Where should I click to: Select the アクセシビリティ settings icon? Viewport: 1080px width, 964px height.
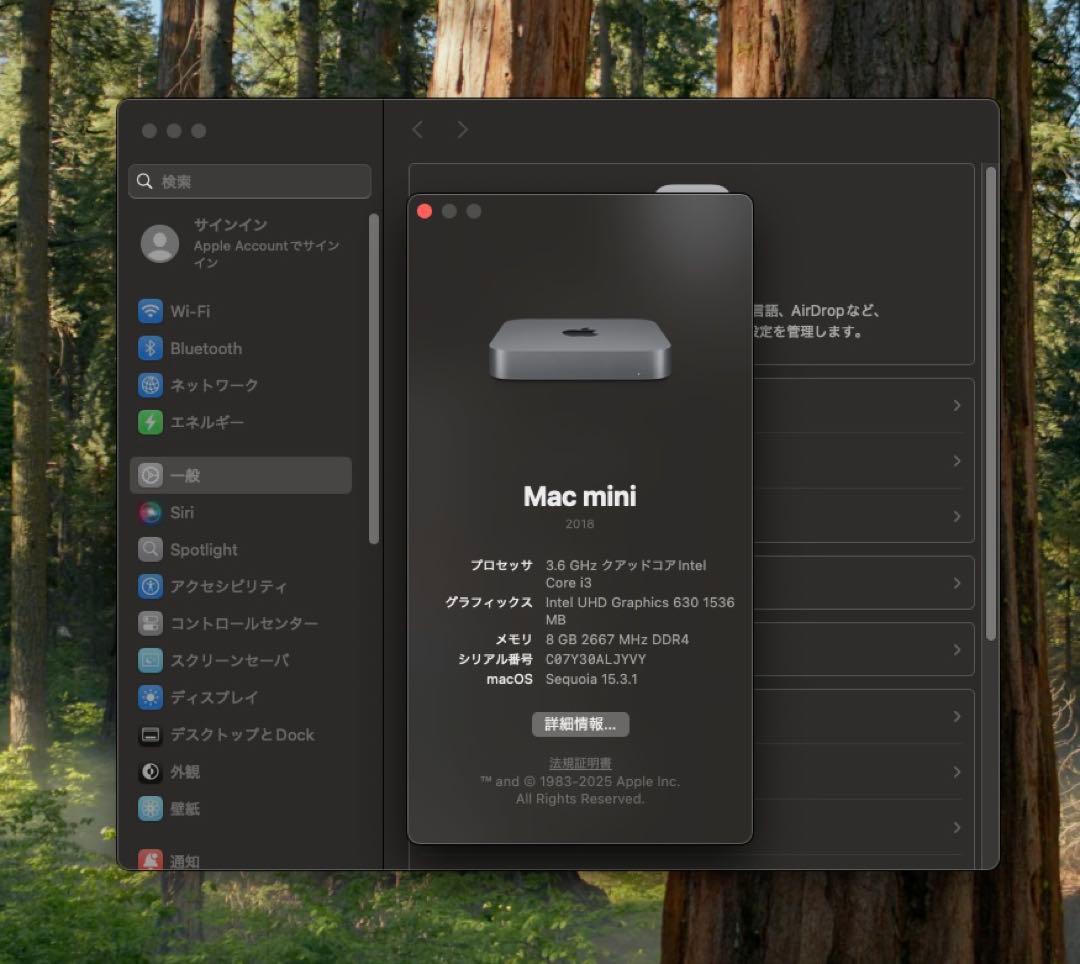151,586
